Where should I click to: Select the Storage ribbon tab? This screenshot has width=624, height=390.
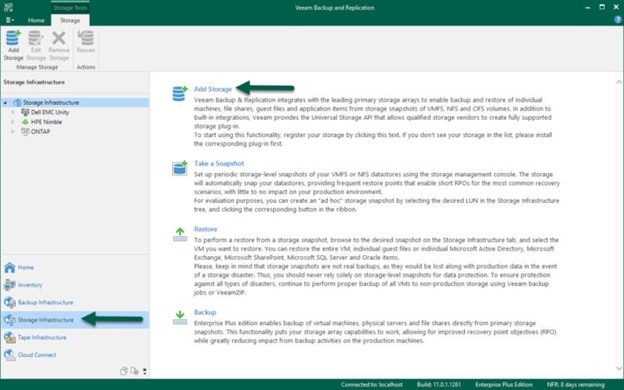[70, 20]
